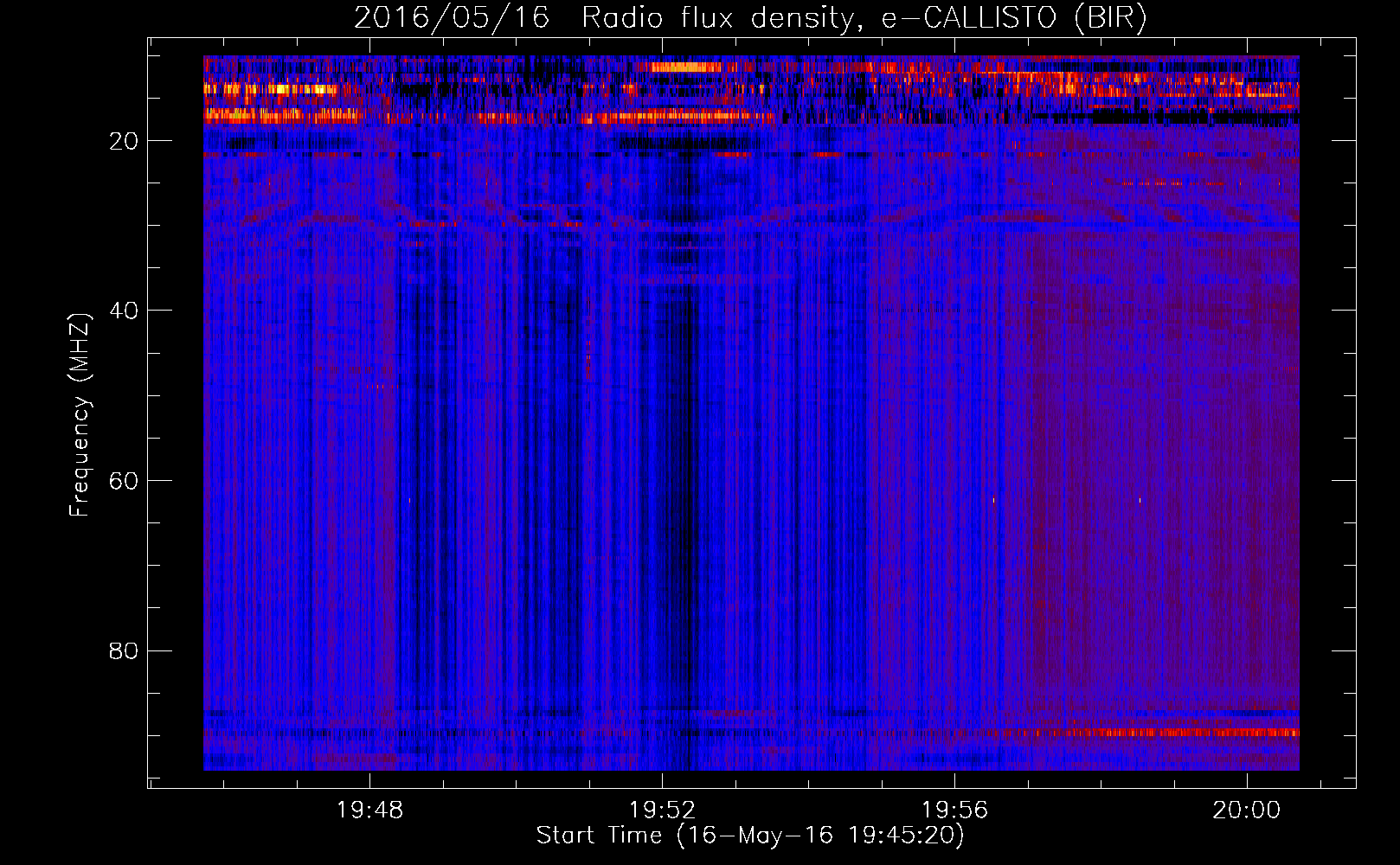Click the '19:56' time tick label
This screenshot has height=865, width=1400.
coord(955,811)
